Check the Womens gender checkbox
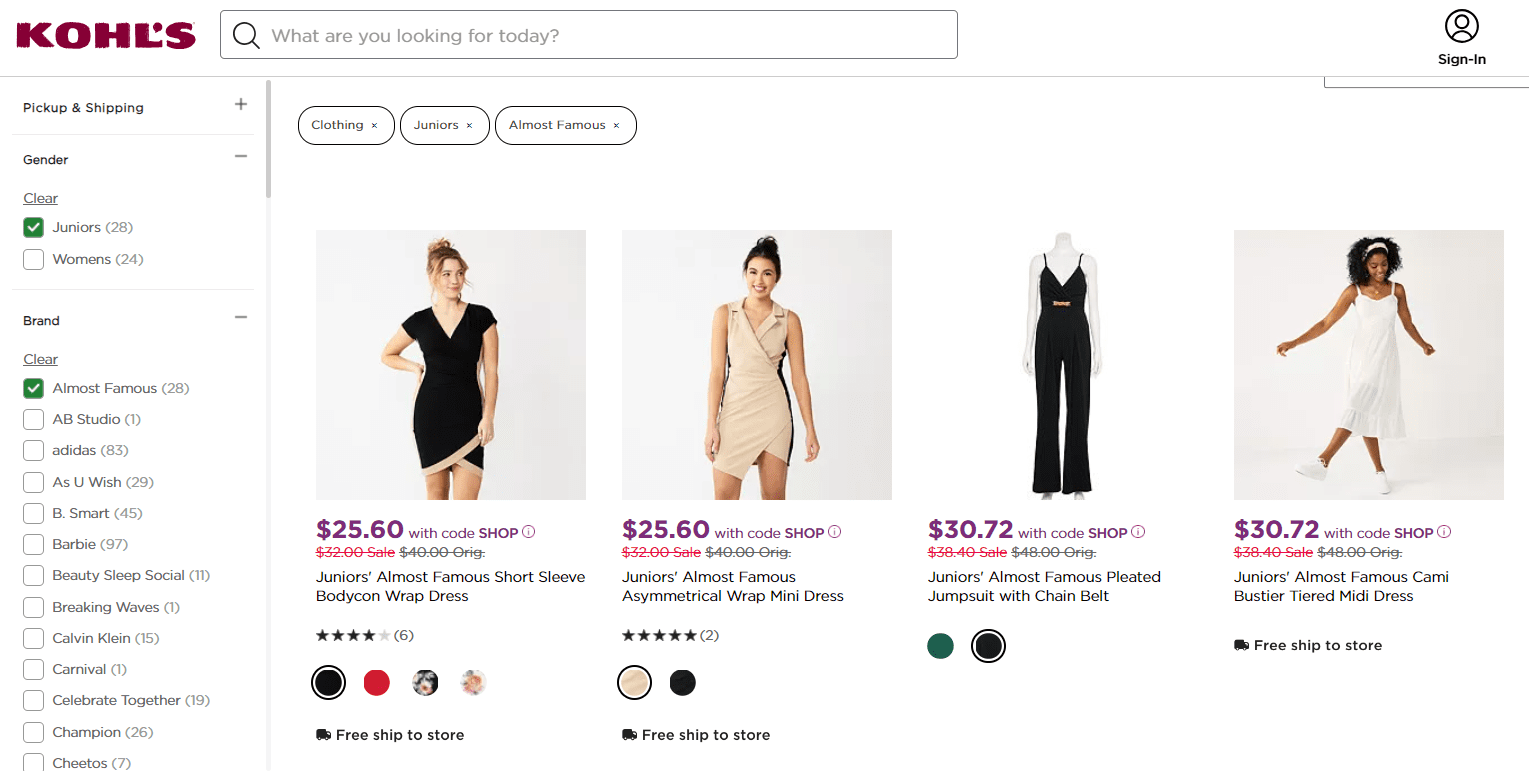This screenshot has height=782, width=1529. pos(34,260)
